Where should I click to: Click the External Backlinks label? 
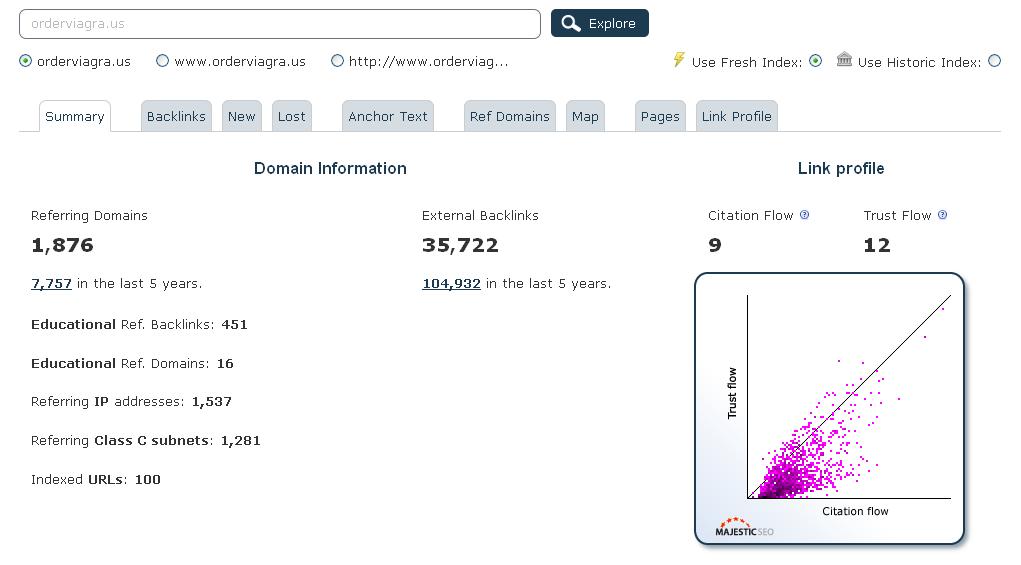click(x=480, y=215)
